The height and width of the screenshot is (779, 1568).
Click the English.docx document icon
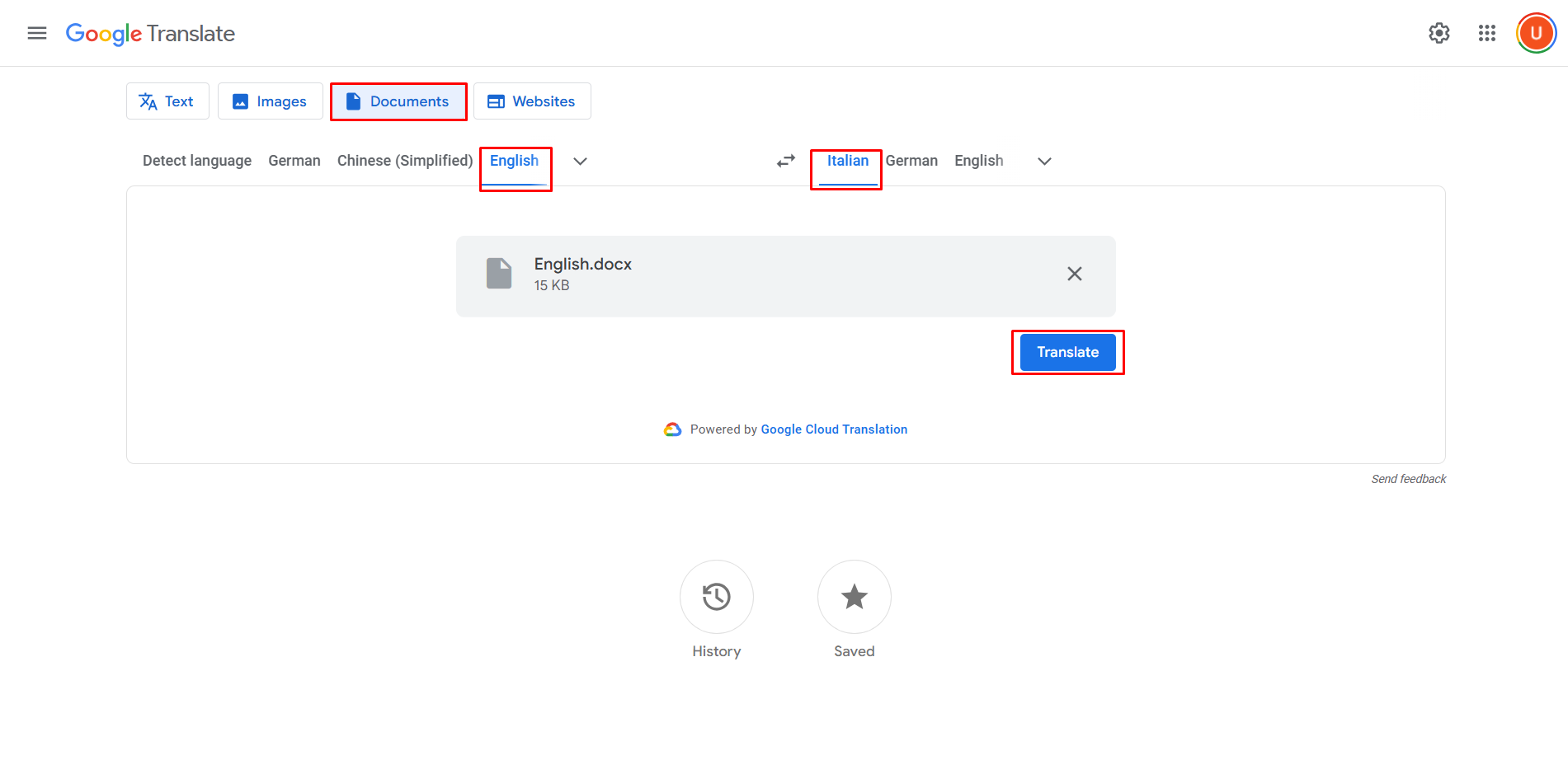(499, 273)
